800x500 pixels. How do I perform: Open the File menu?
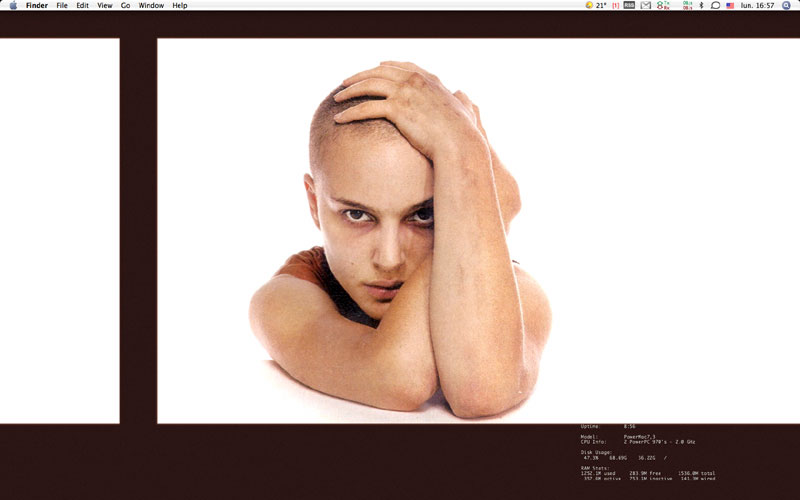[x=62, y=6]
